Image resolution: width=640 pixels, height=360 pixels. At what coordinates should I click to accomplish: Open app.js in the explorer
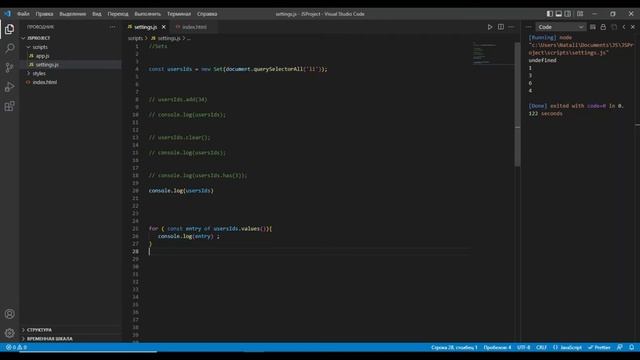[42, 56]
